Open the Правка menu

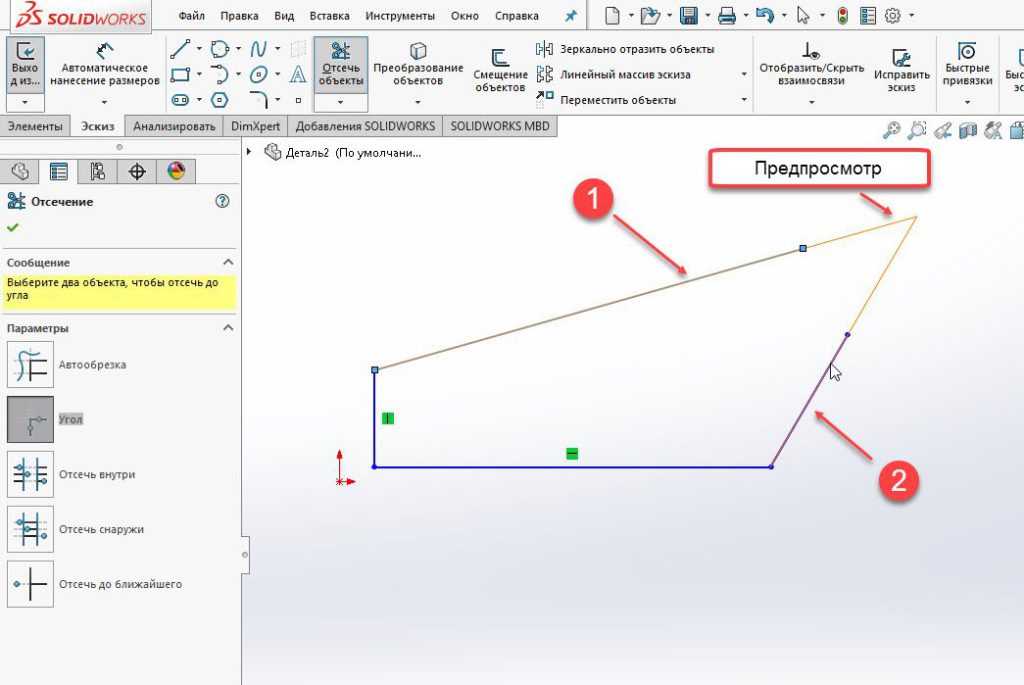tap(239, 16)
